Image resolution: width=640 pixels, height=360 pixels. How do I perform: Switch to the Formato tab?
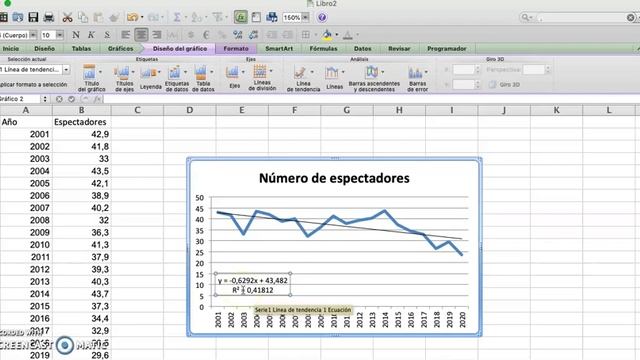[x=236, y=49]
